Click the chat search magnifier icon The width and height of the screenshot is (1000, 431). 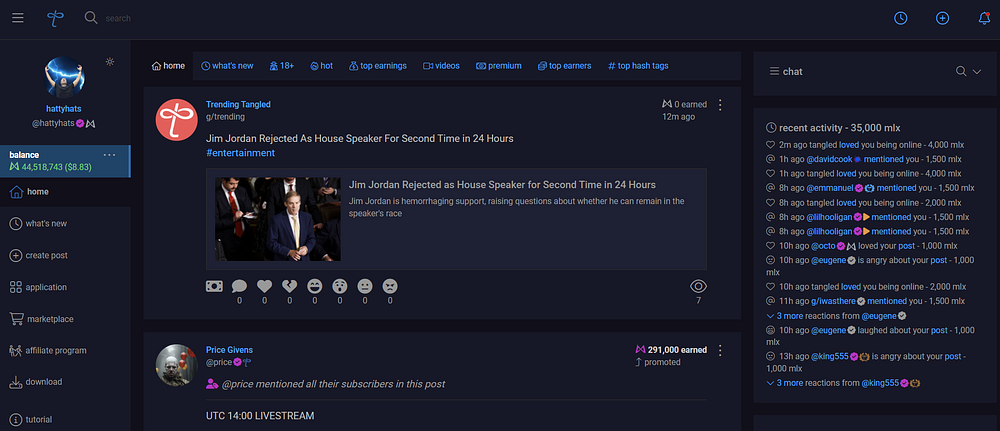pyautogui.click(x=961, y=71)
